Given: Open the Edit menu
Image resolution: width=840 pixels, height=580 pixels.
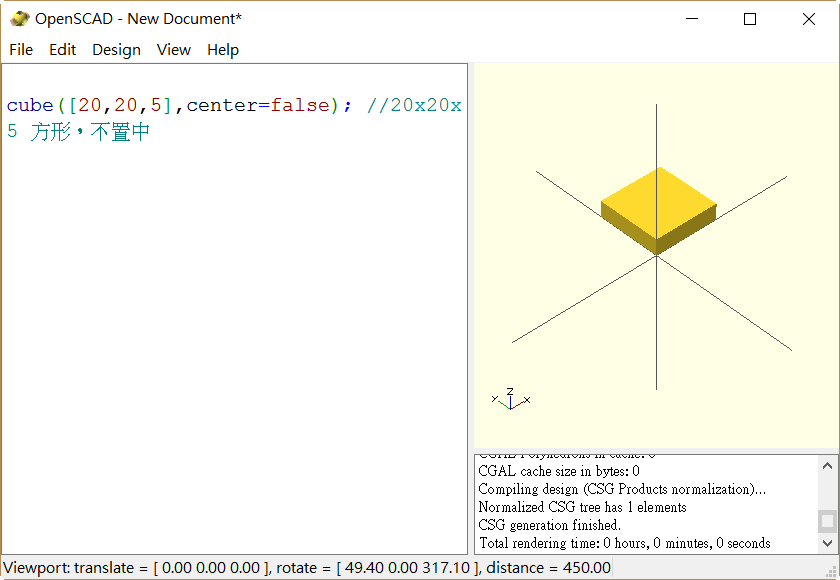Looking at the screenshot, I should (62, 50).
